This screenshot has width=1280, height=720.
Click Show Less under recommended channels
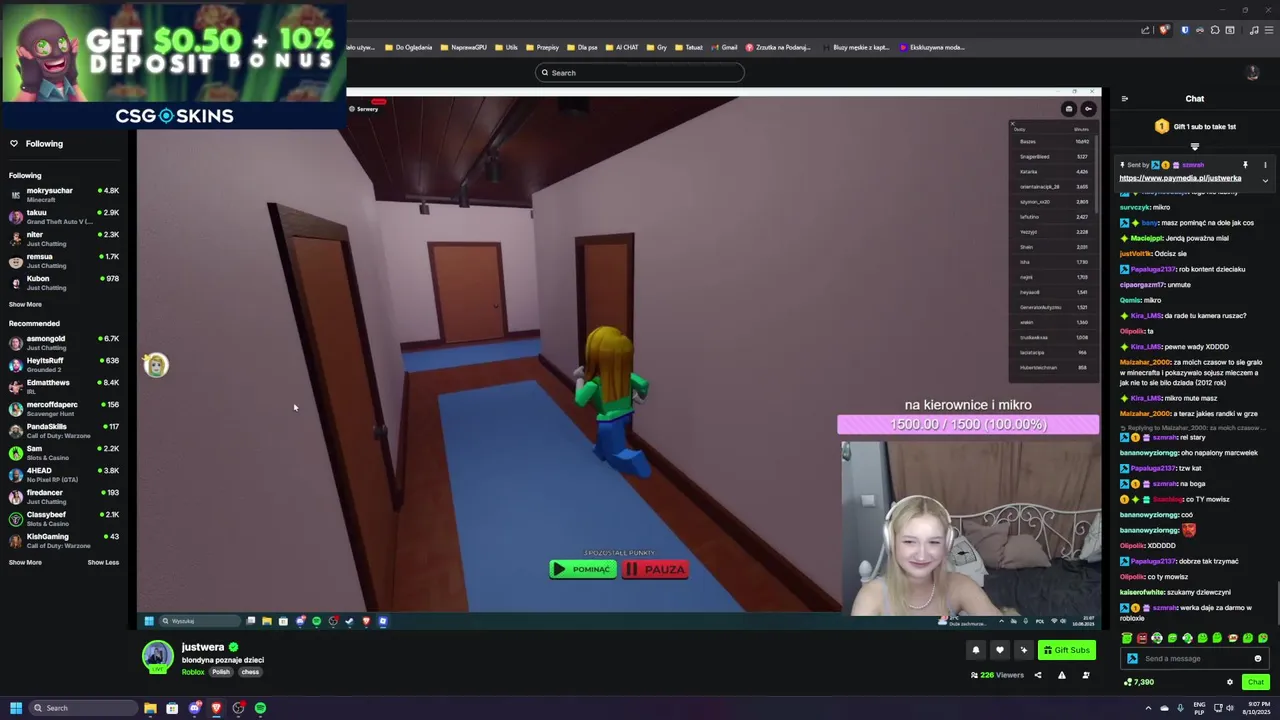[103, 562]
